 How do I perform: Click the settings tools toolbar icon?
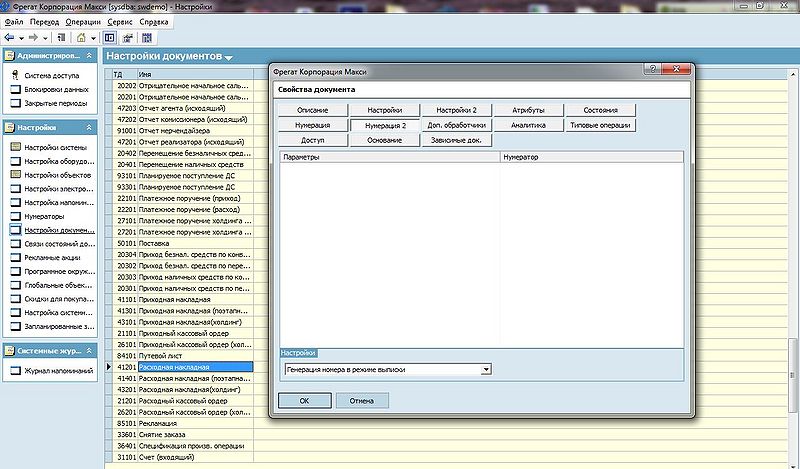(x=128, y=38)
